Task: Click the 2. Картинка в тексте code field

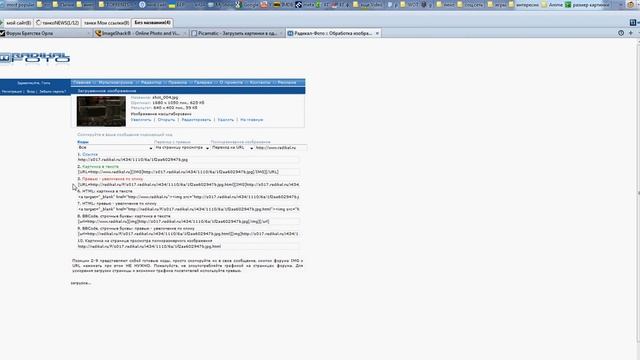Action: pos(188,172)
